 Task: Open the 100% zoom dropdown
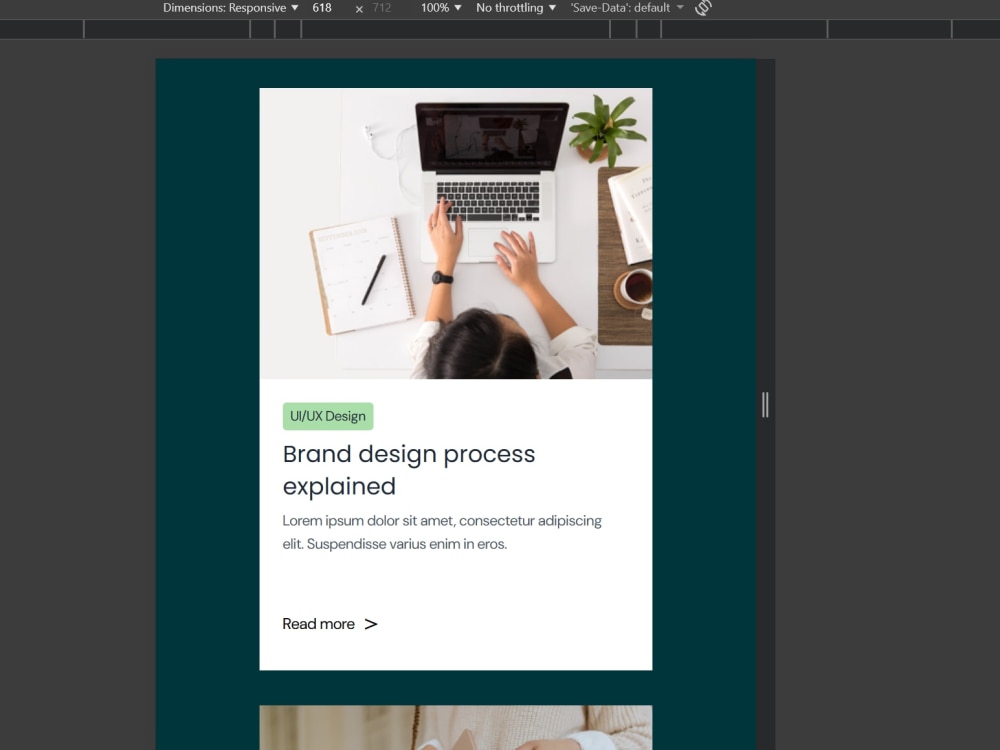[x=441, y=8]
